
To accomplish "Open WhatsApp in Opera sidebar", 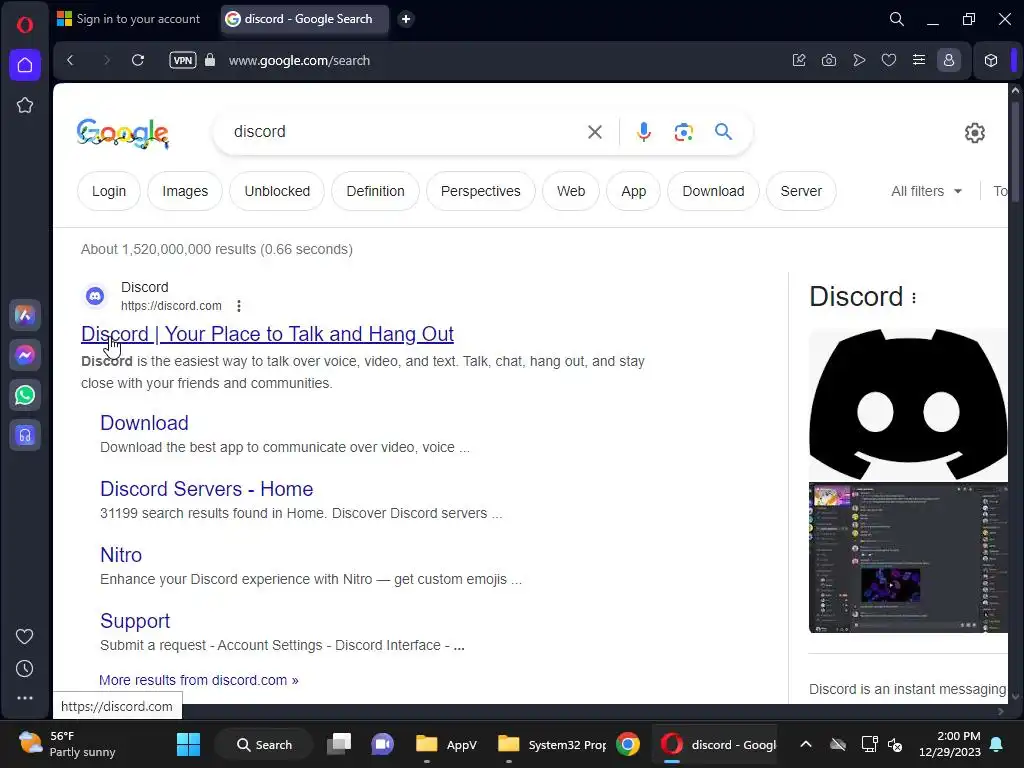I will [x=25, y=395].
